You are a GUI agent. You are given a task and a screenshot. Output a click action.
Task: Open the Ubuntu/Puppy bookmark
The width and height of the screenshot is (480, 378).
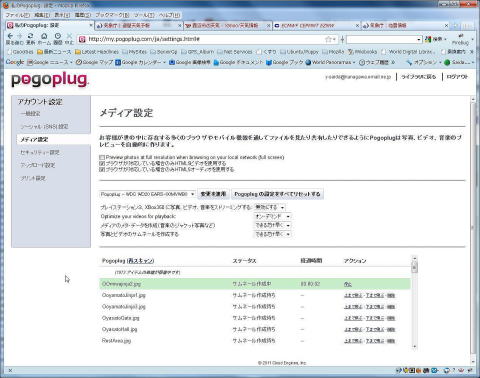(x=299, y=52)
